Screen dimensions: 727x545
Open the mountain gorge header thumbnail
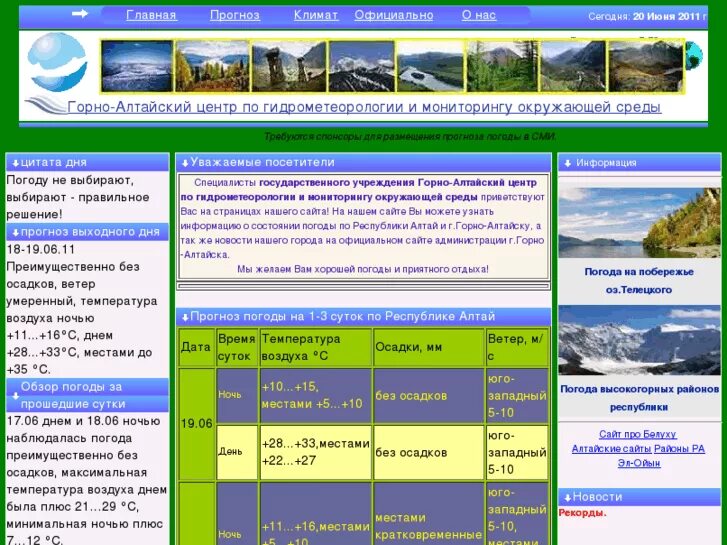pos(574,66)
